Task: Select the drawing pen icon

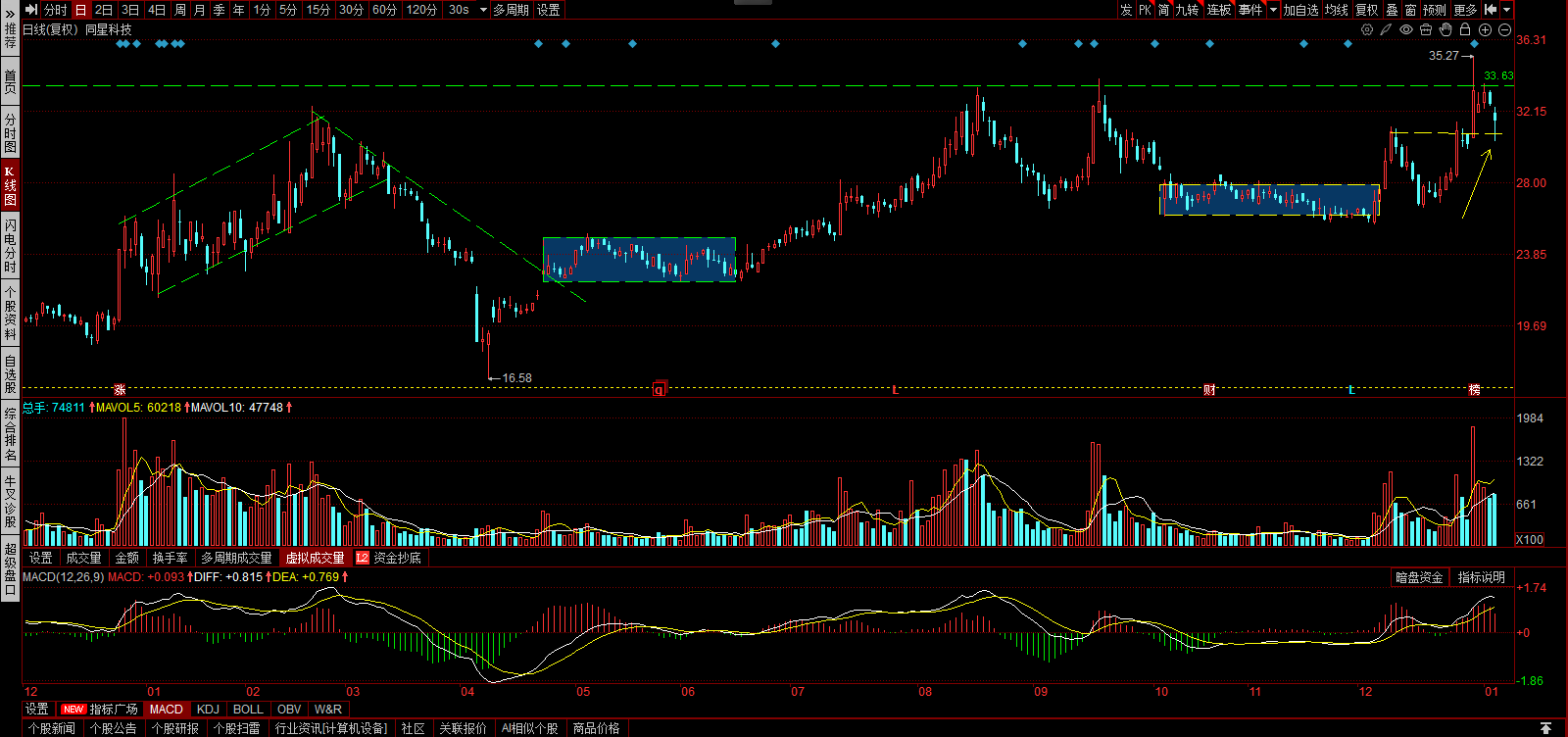Action: point(1387,29)
